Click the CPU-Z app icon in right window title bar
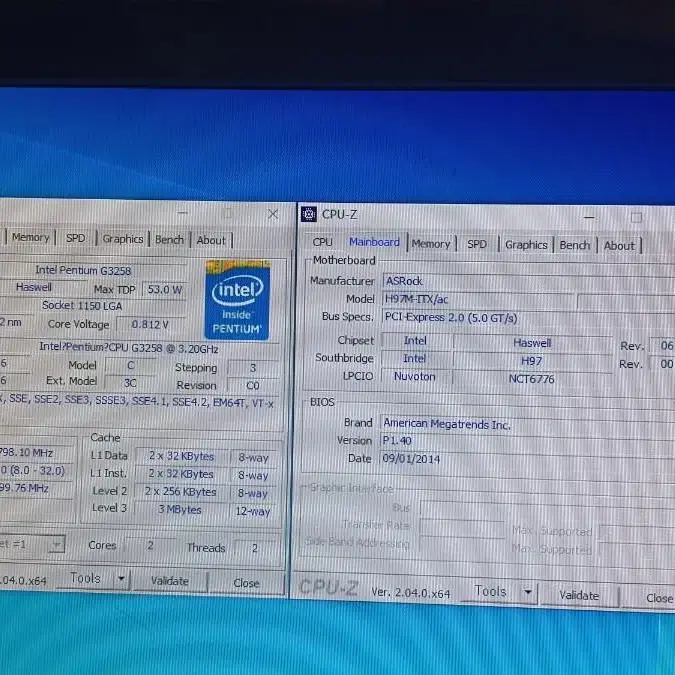 [x=309, y=214]
